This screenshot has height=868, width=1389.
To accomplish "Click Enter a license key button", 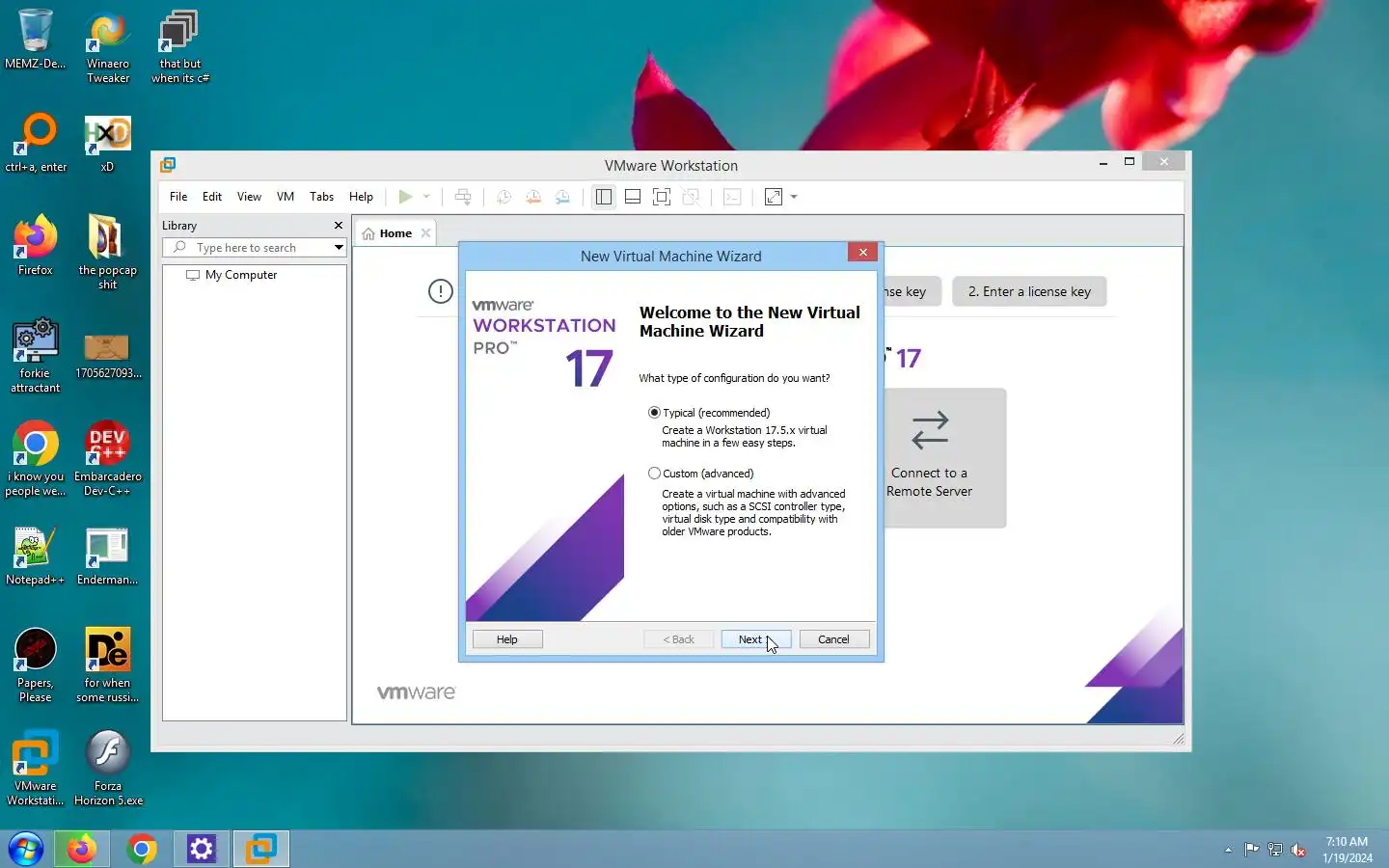I will click(1029, 291).
